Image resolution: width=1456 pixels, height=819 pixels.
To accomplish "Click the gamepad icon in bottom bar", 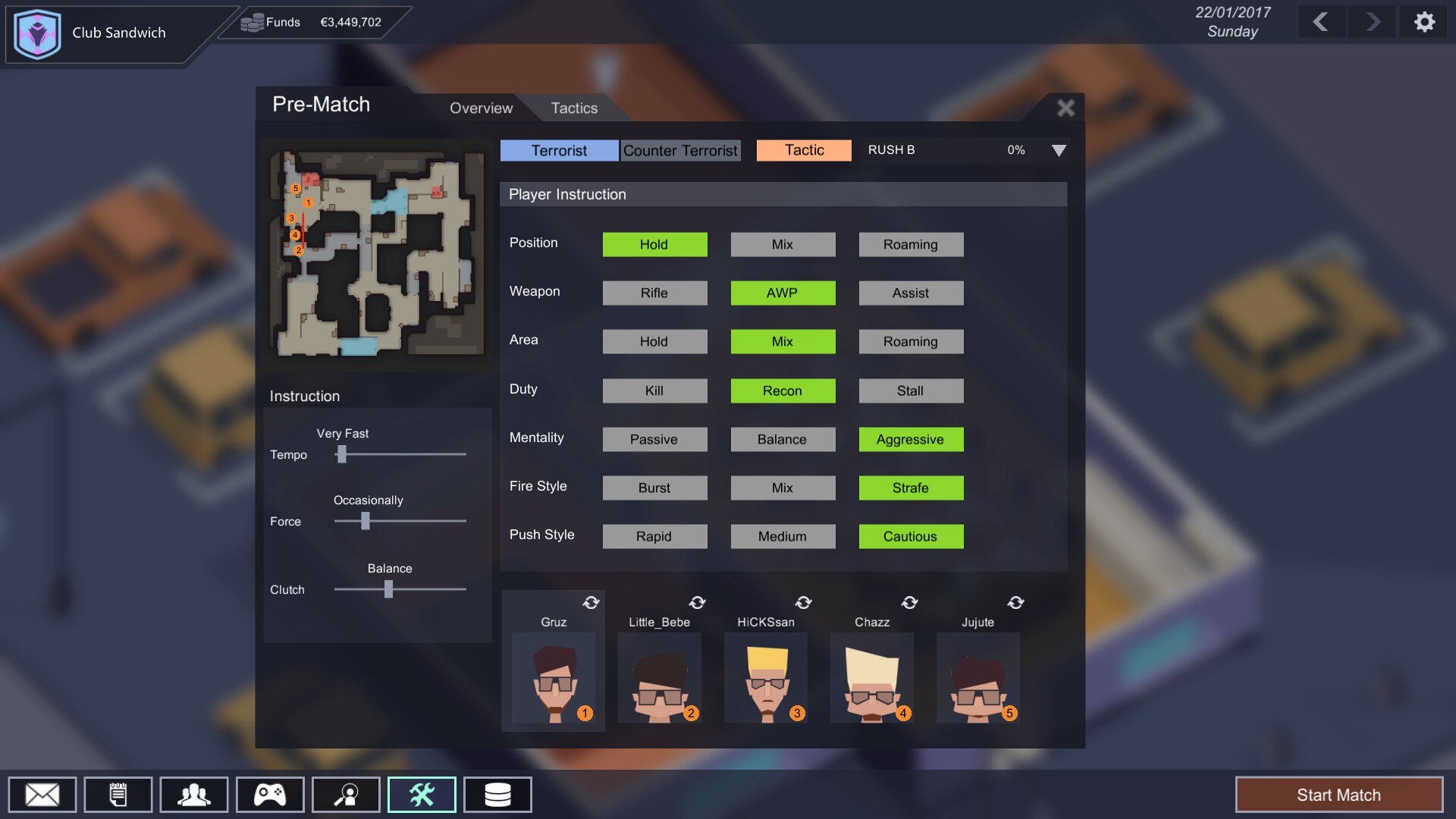I will coord(270,795).
